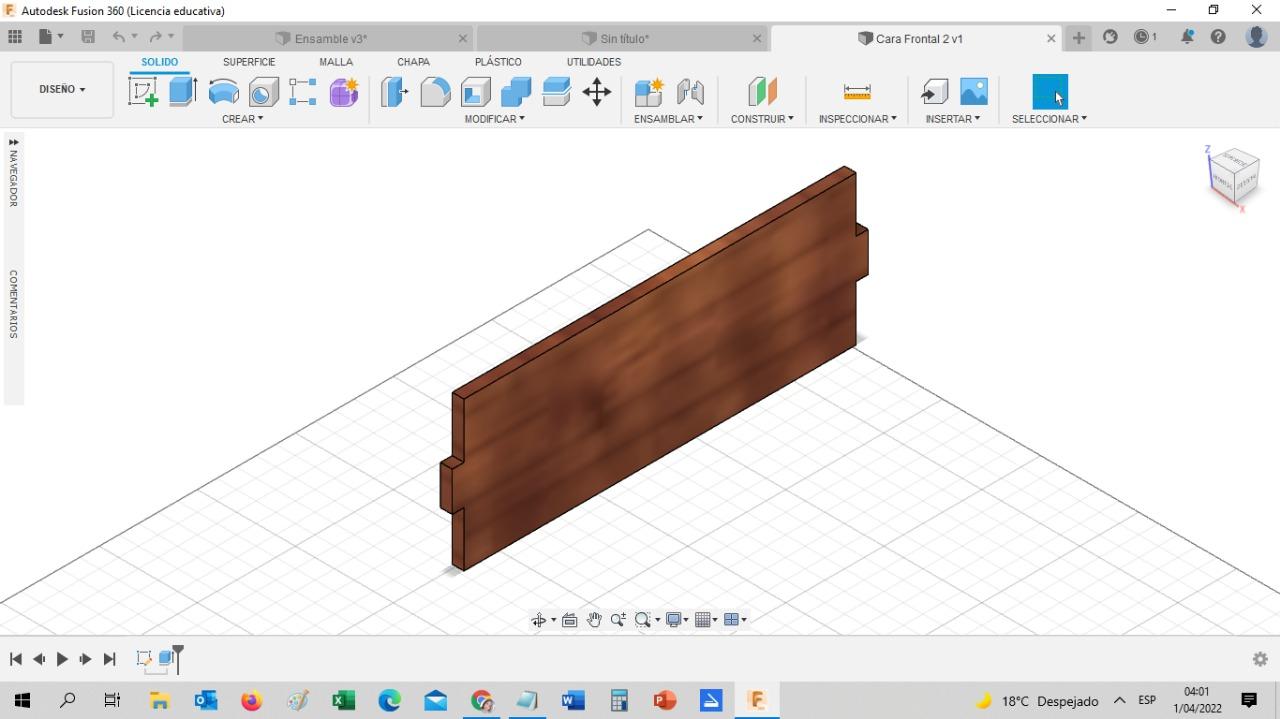Expand the MODIFICAR dropdown menu
This screenshot has height=719, width=1280.
[494, 119]
